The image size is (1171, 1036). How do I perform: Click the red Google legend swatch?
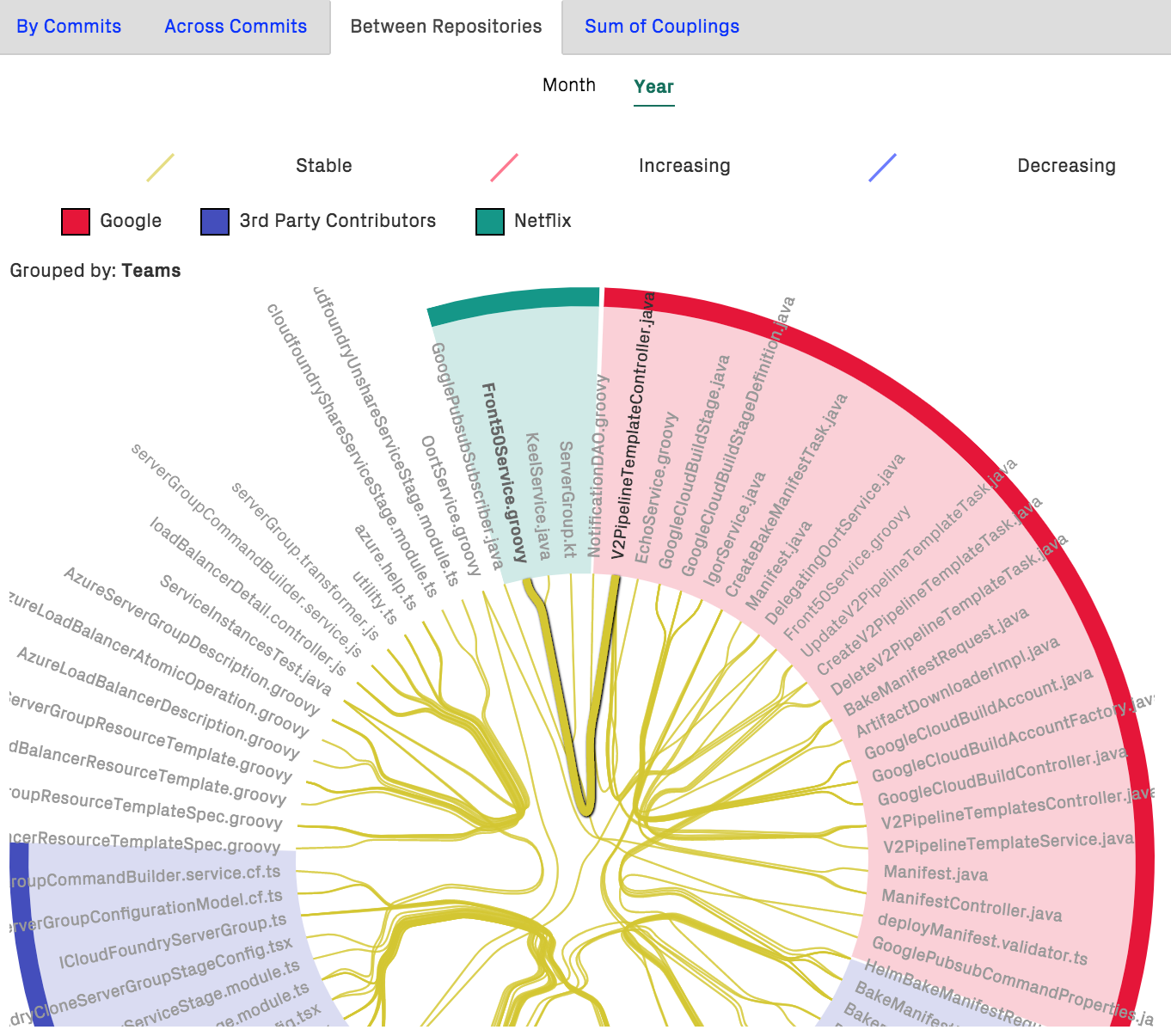(76, 221)
